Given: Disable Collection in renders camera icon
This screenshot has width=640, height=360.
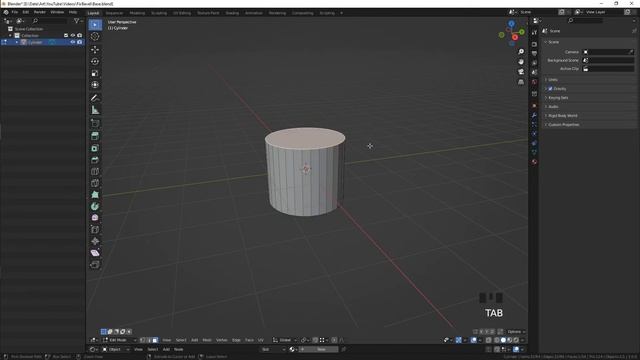Looking at the screenshot, I should (80, 36).
